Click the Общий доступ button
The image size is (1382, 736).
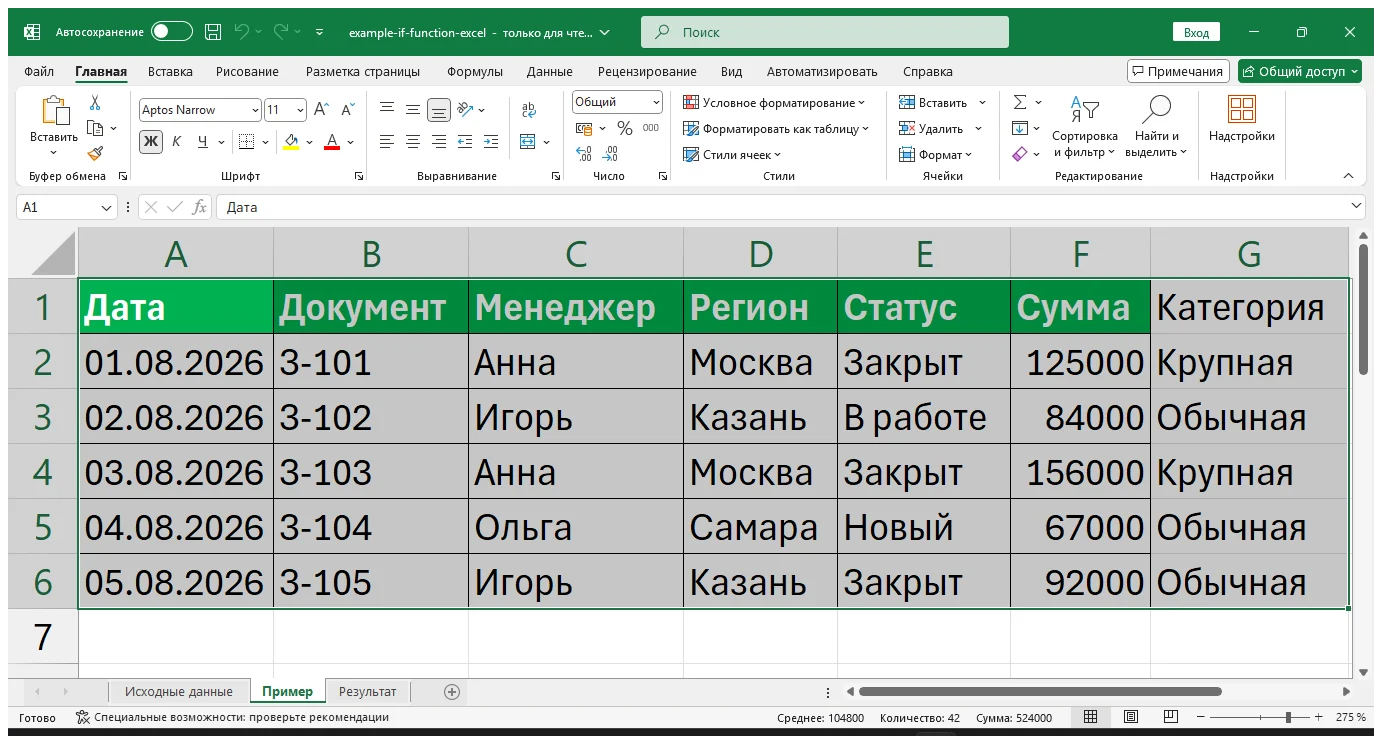[1299, 71]
